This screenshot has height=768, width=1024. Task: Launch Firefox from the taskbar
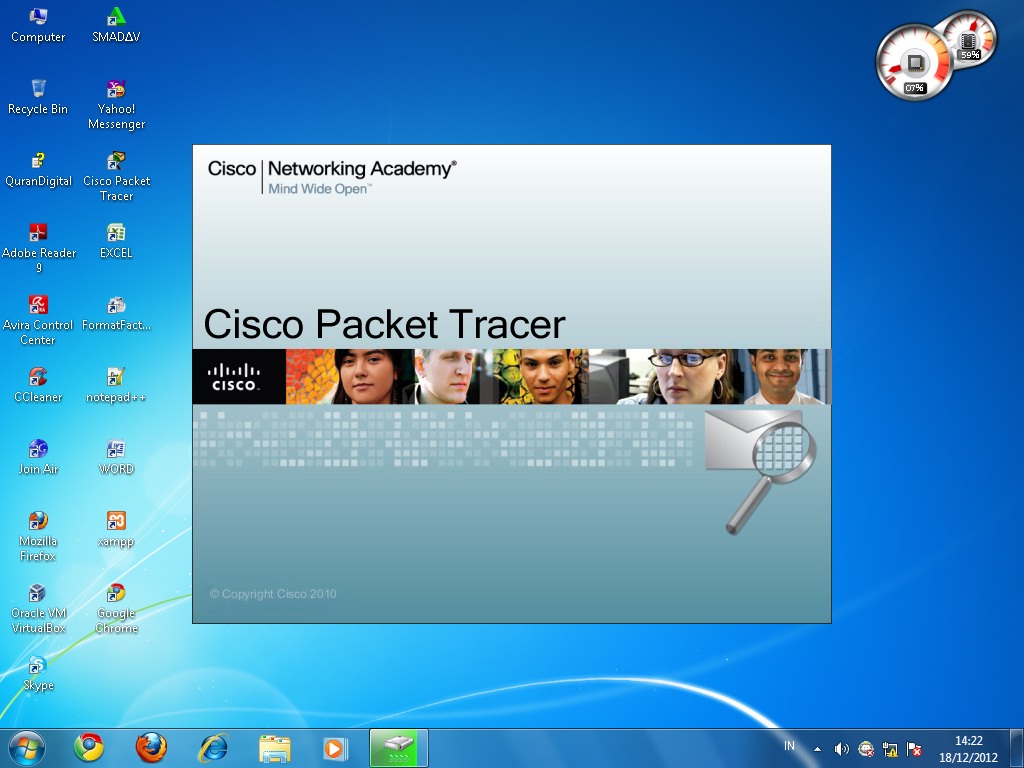pos(151,748)
